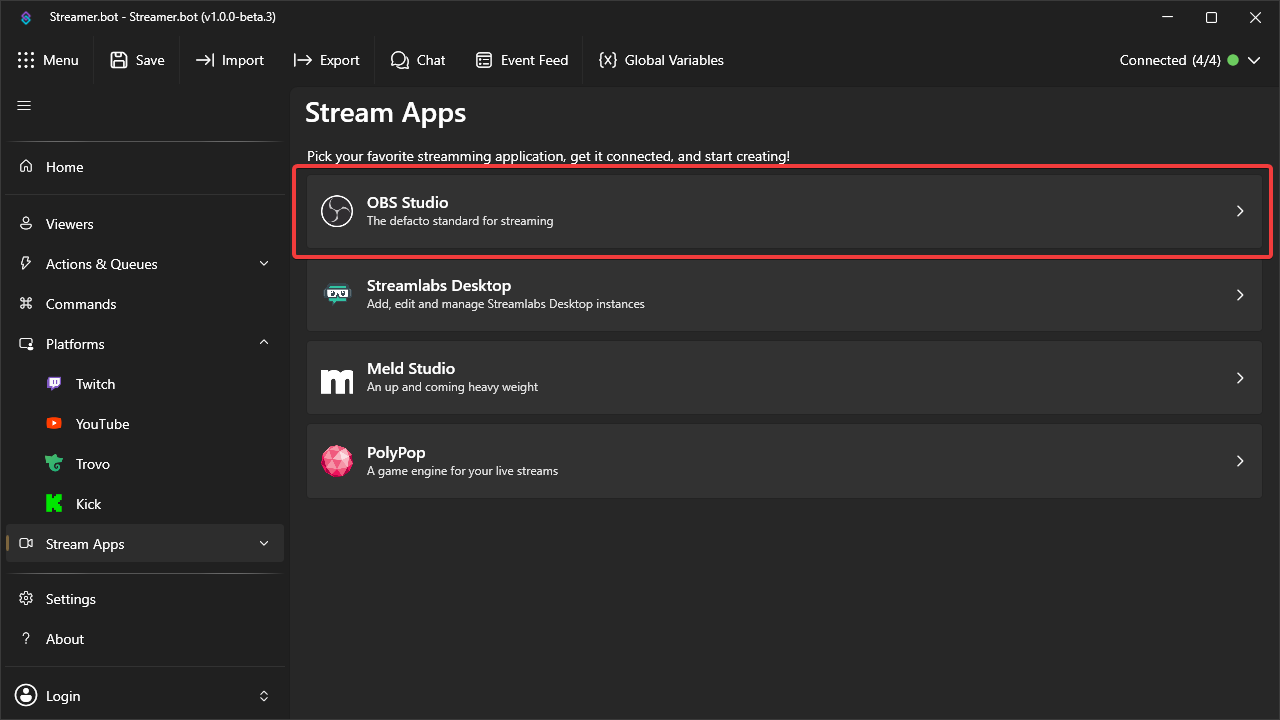Collapse the sidebar with the hamburger icon

tap(23, 104)
